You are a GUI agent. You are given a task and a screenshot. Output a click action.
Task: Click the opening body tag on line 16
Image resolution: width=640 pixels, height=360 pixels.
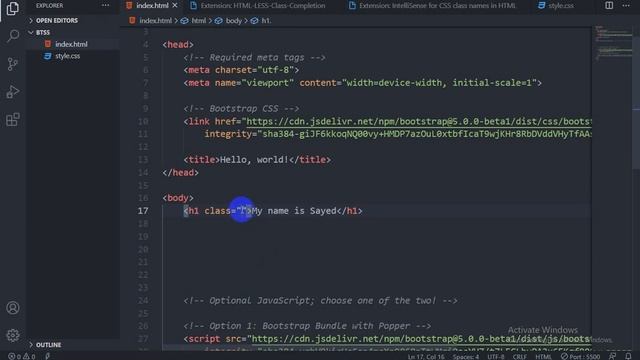(x=178, y=198)
